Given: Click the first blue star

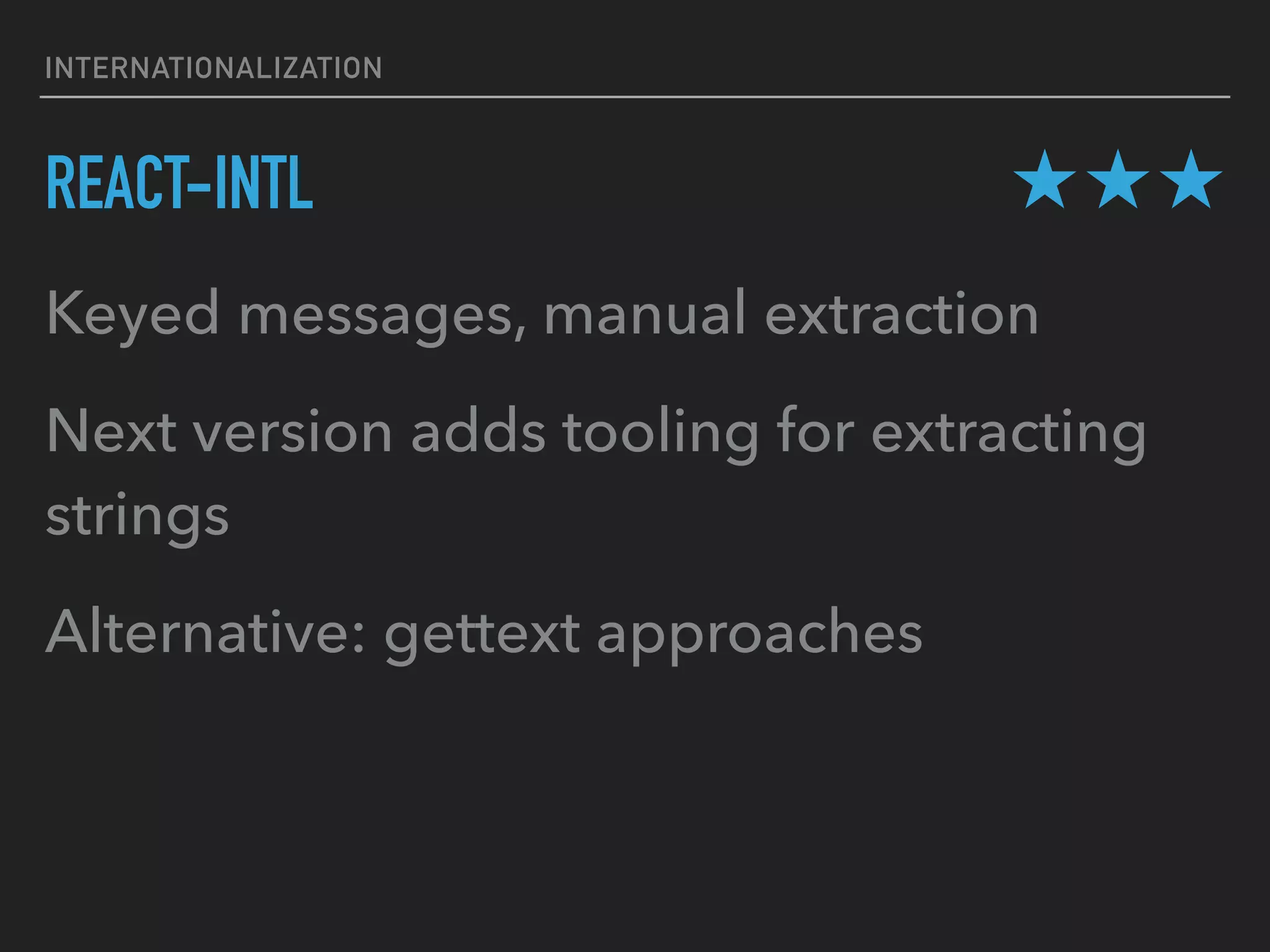Looking at the screenshot, I should [1045, 179].
